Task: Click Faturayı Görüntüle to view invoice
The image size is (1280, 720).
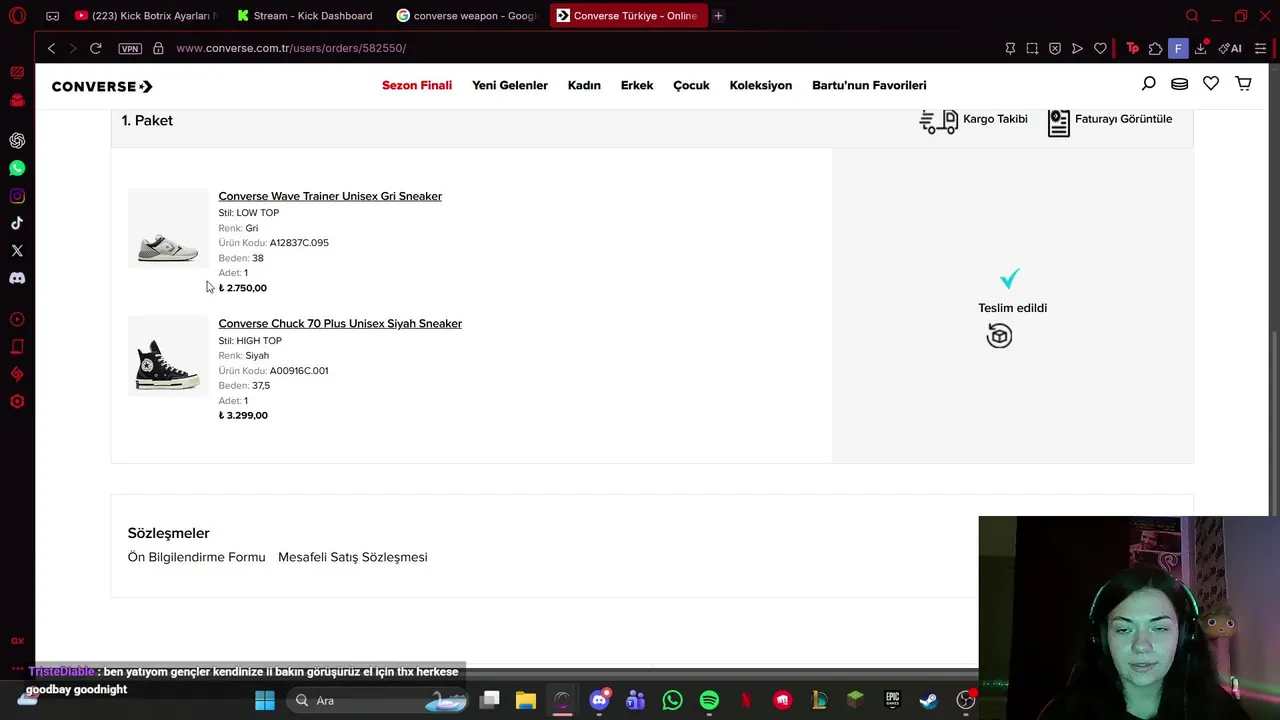Action: (x=1110, y=121)
